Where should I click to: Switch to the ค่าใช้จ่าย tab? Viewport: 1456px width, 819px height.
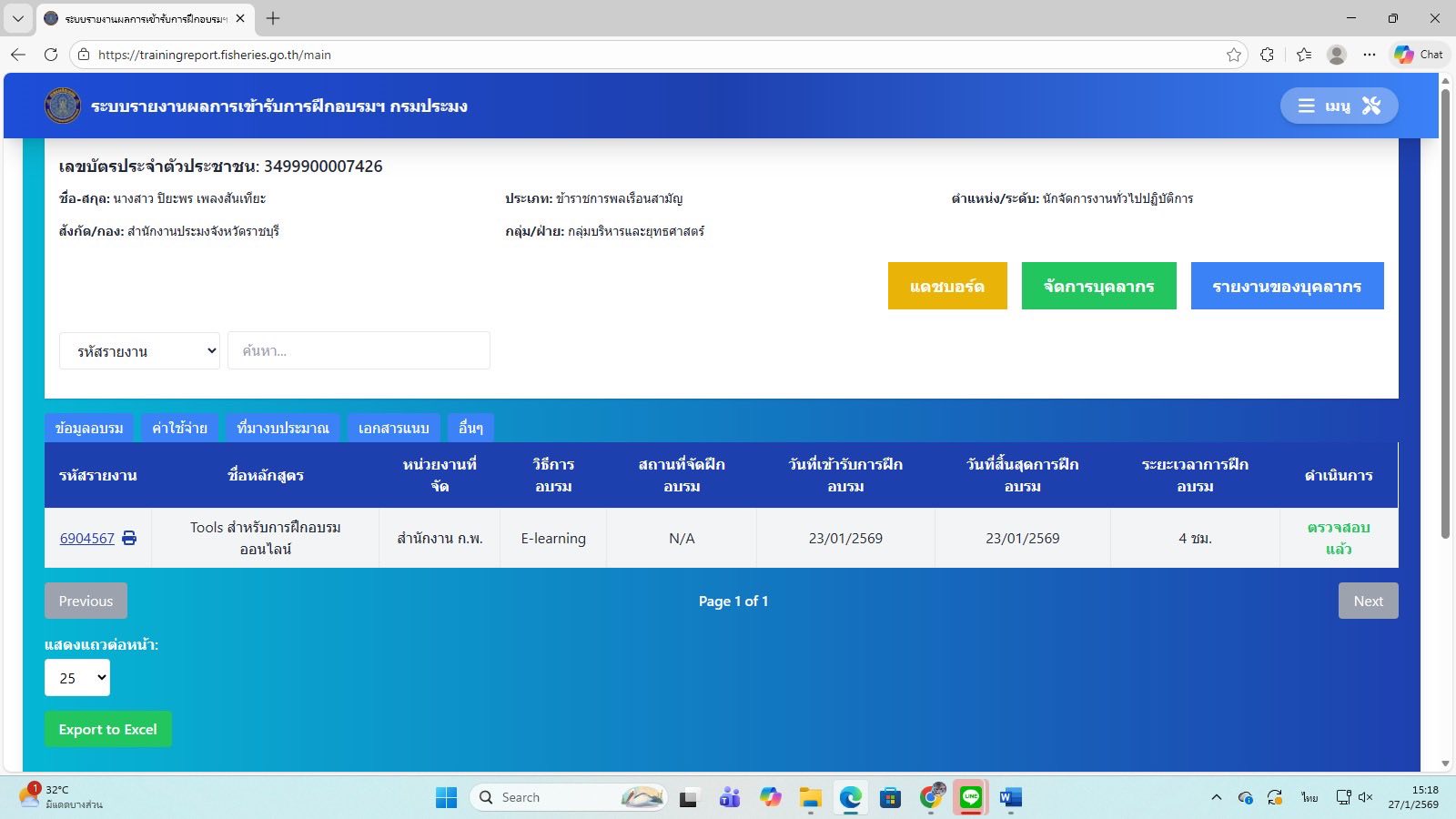[x=179, y=428]
